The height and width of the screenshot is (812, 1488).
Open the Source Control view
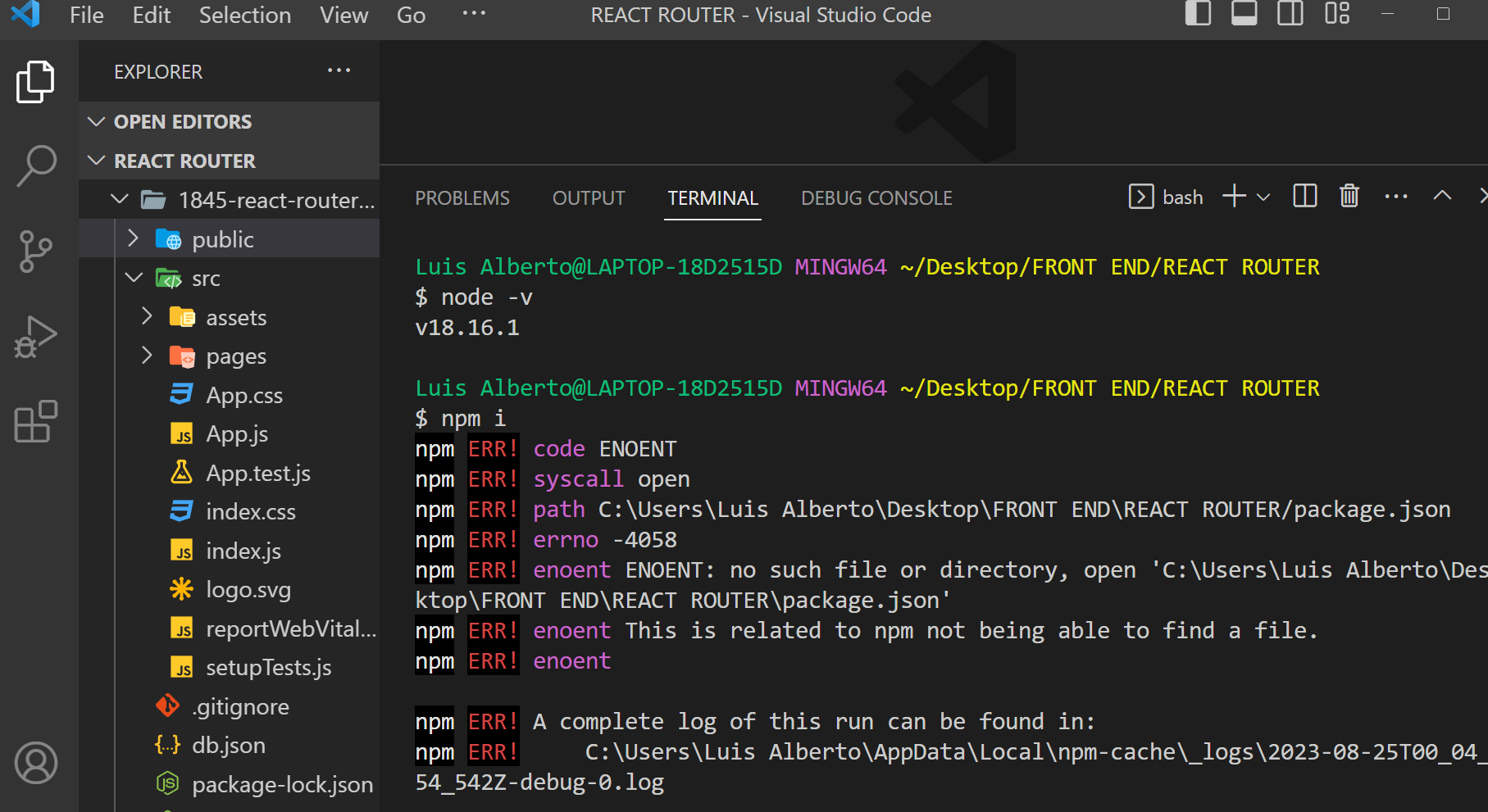pyautogui.click(x=36, y=252)
